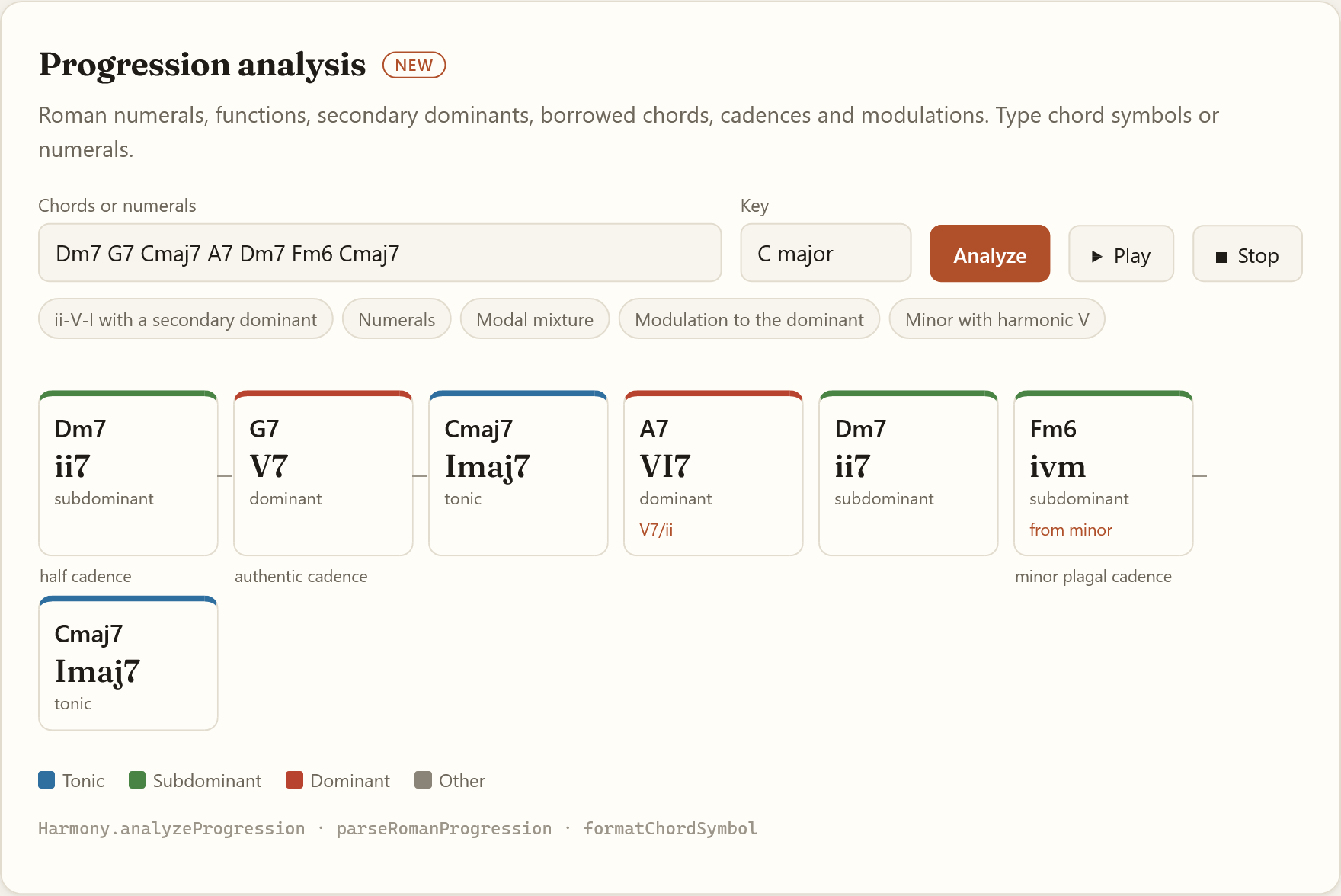Click the blue Tonic legend swatch
The width and height of the screenshot is (1341, 896).
click(x=46, y=779)
